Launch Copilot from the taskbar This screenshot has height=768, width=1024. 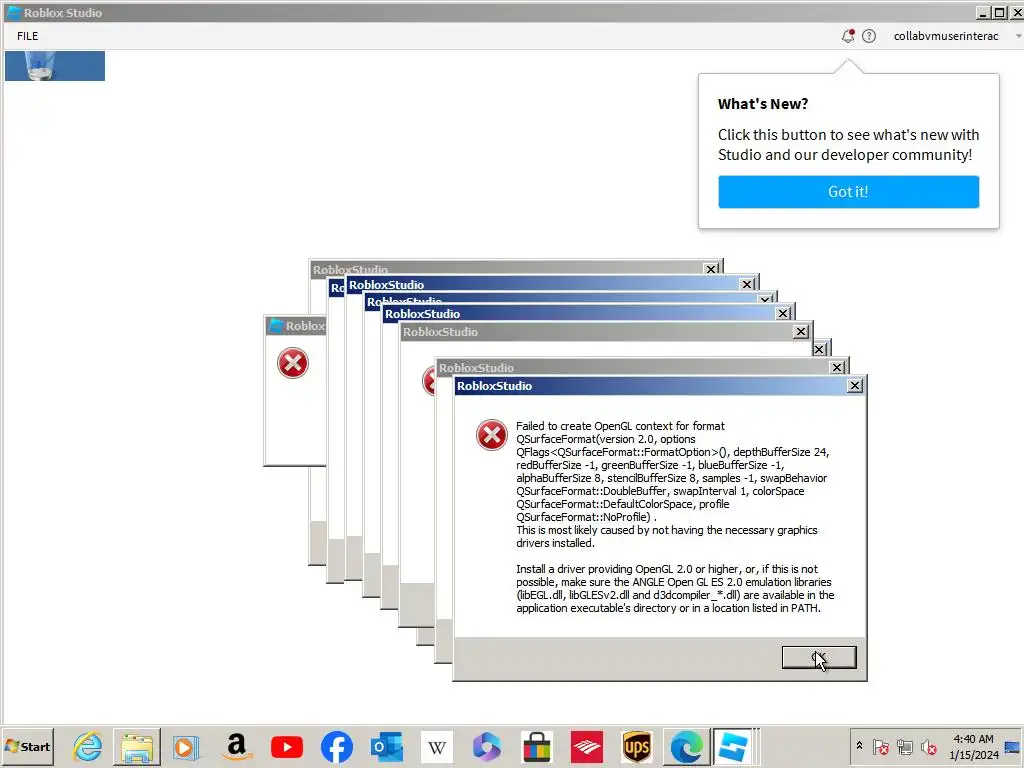[x=487, y=746]
